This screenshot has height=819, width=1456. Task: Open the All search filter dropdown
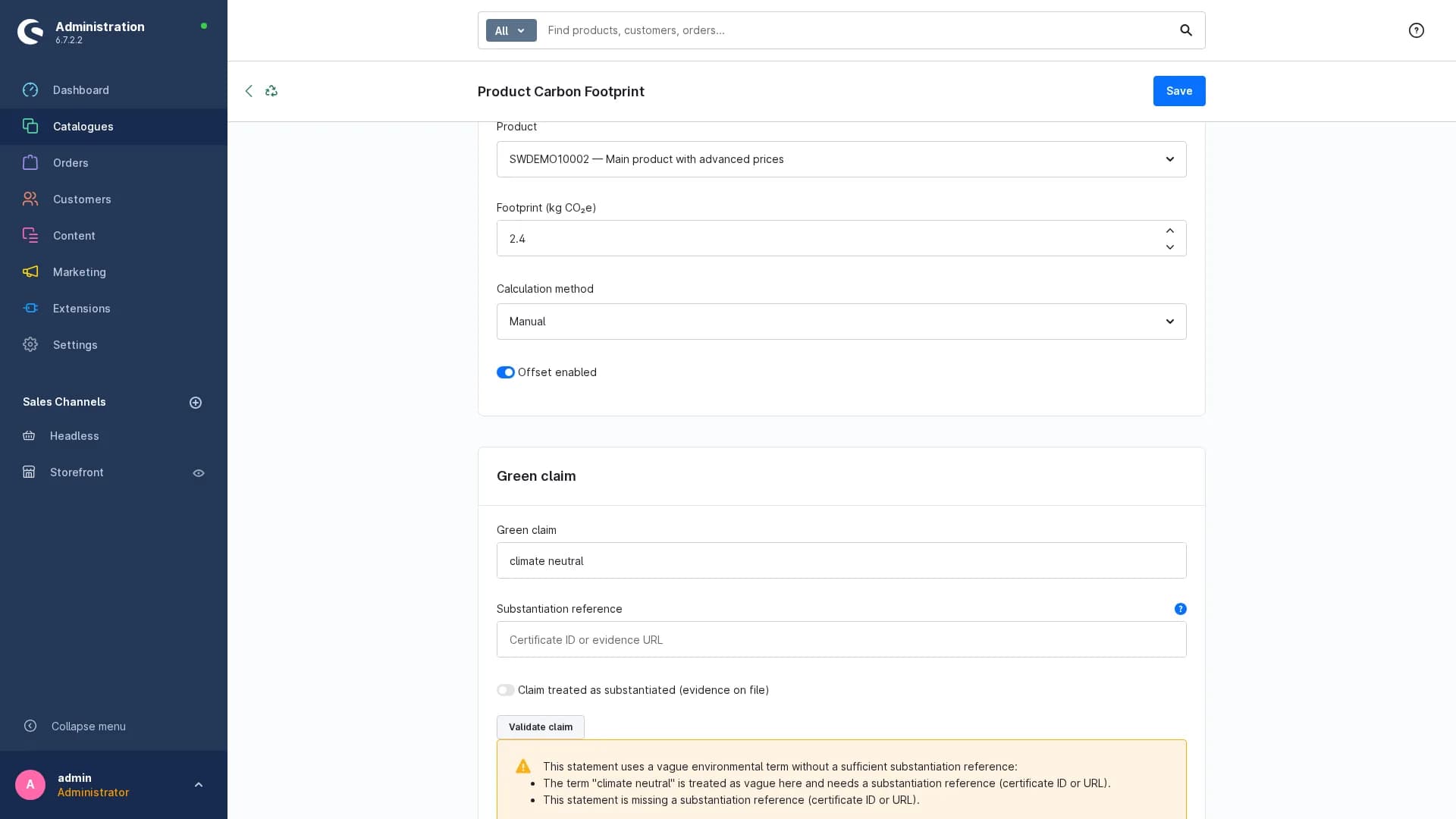(511, 30)
